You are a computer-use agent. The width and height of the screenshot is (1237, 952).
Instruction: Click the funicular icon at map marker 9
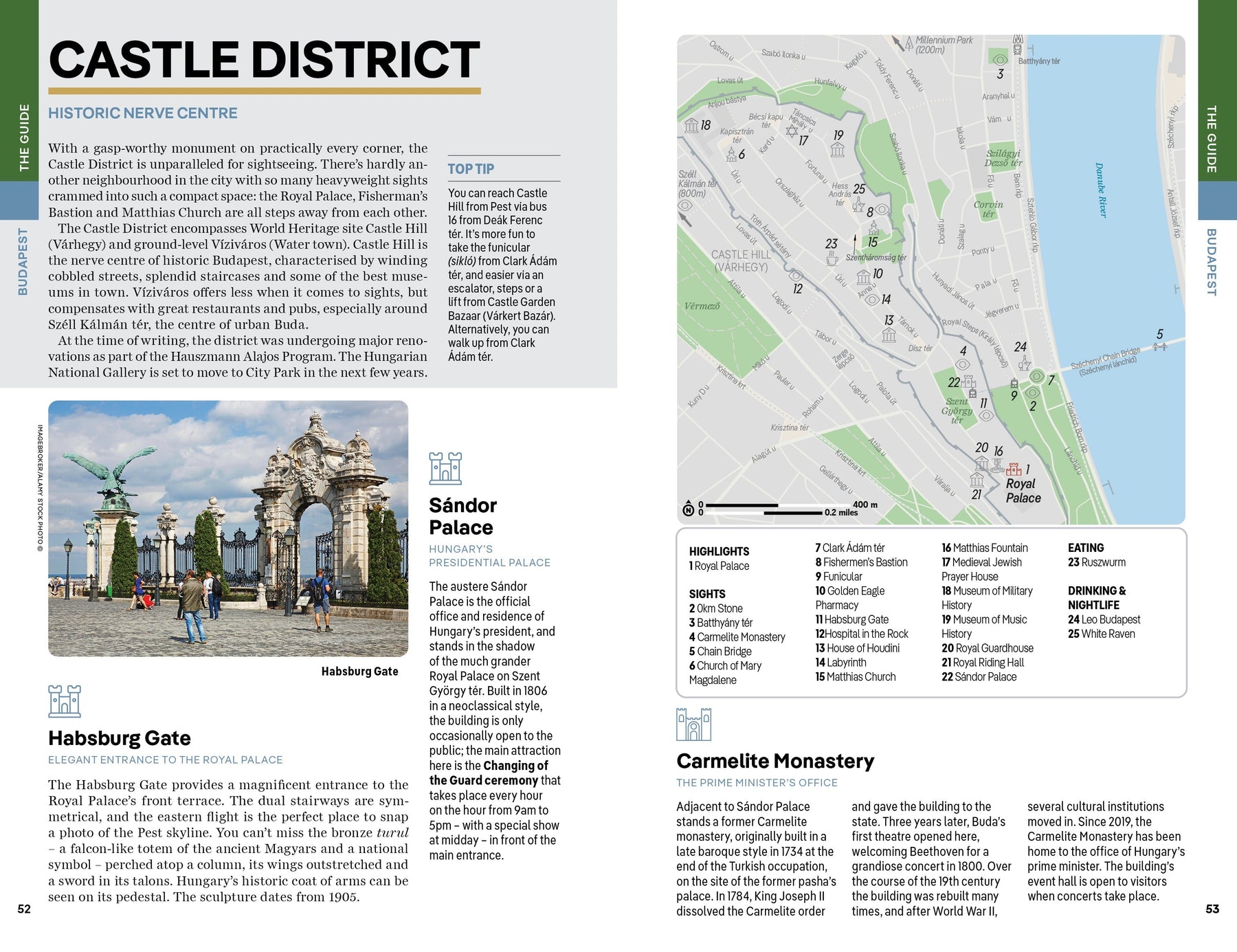tap(1014, 383)
